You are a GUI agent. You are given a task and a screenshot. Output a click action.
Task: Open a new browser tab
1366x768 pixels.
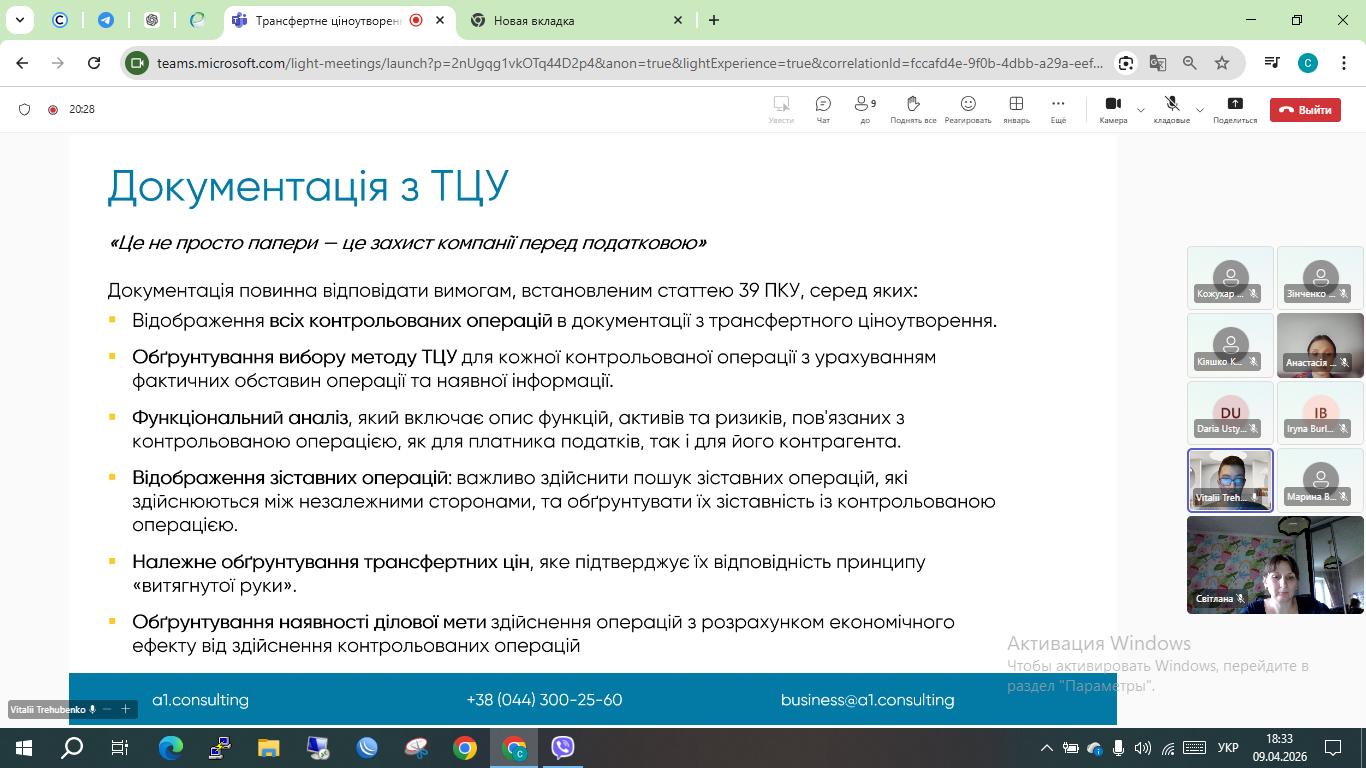point(713,20)
